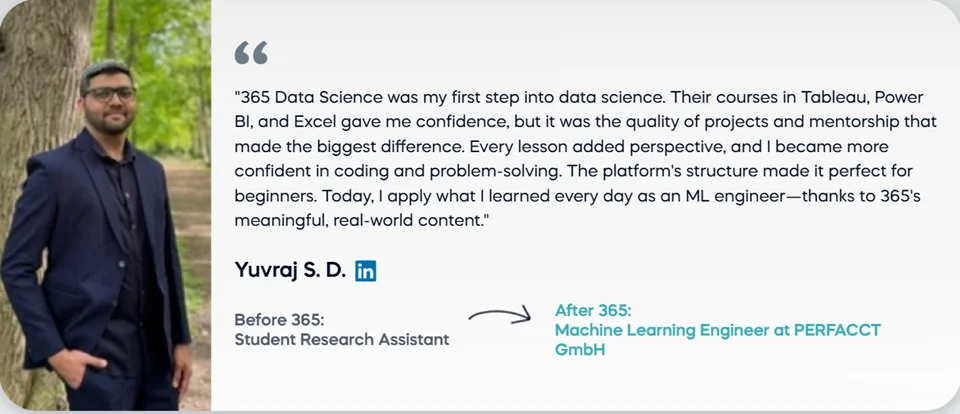This screenshot has height=414, width=960.
Task: Click the curved arrow pointing to After 365
Action: 499,317
